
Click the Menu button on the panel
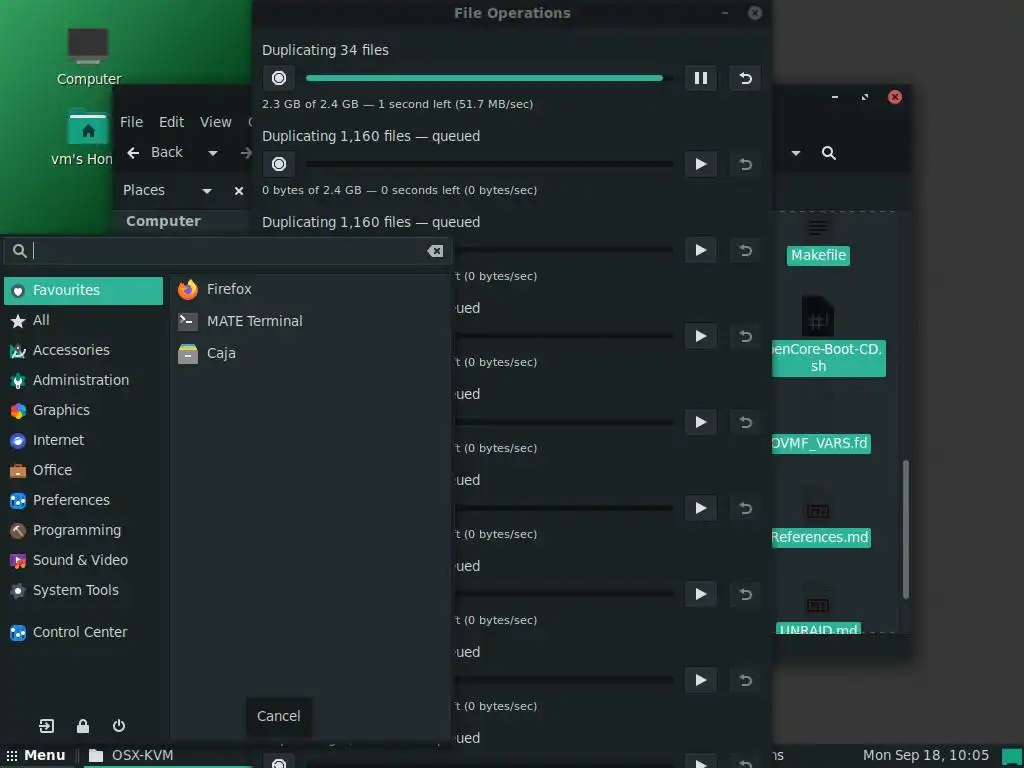point(36,756)
